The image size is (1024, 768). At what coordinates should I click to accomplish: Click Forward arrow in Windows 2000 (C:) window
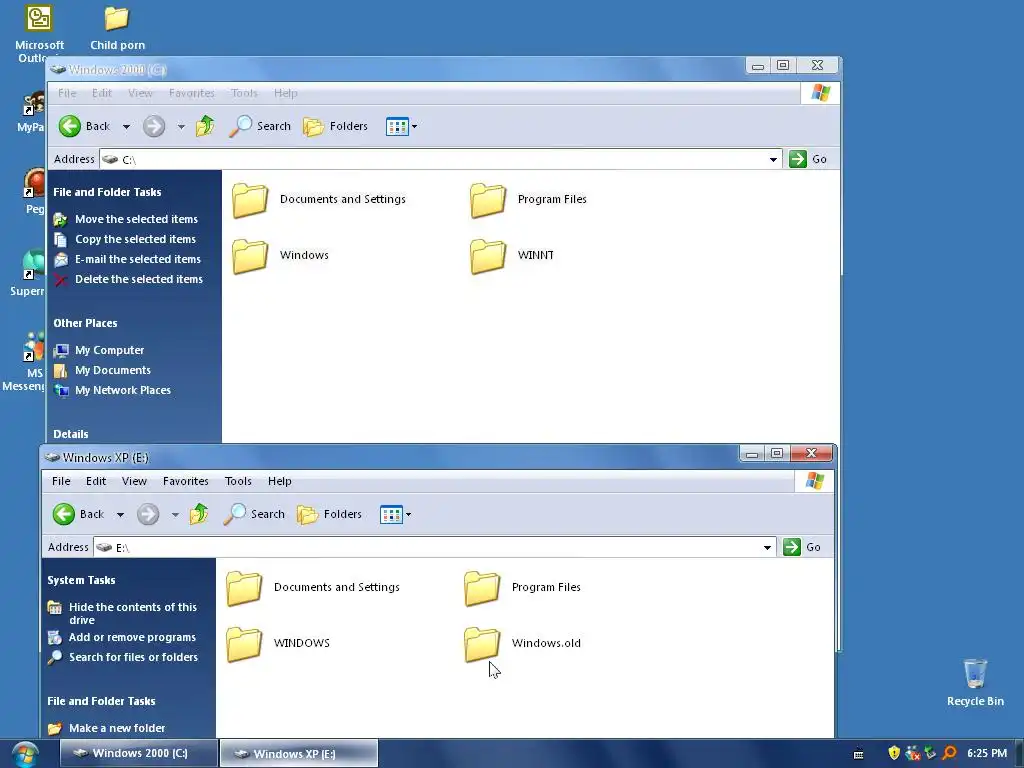(x=154, y=126)
